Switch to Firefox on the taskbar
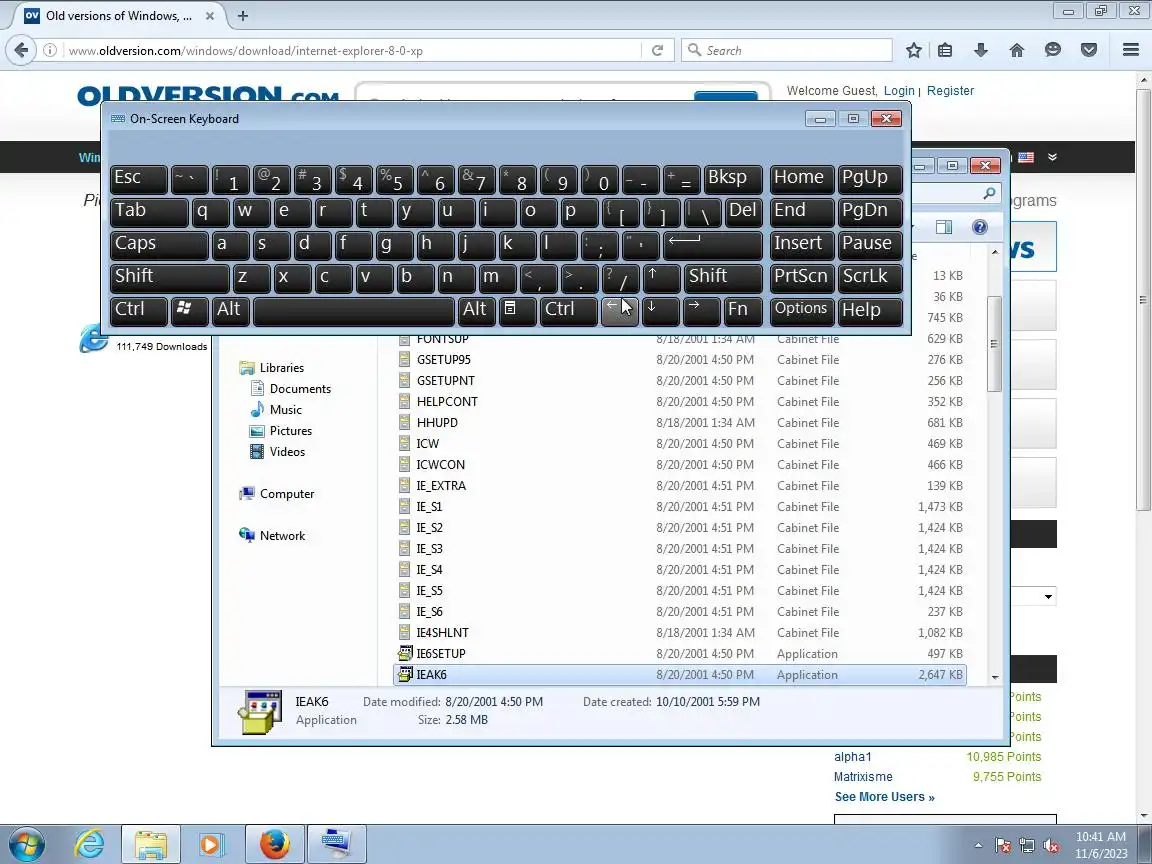 [274, 844]
